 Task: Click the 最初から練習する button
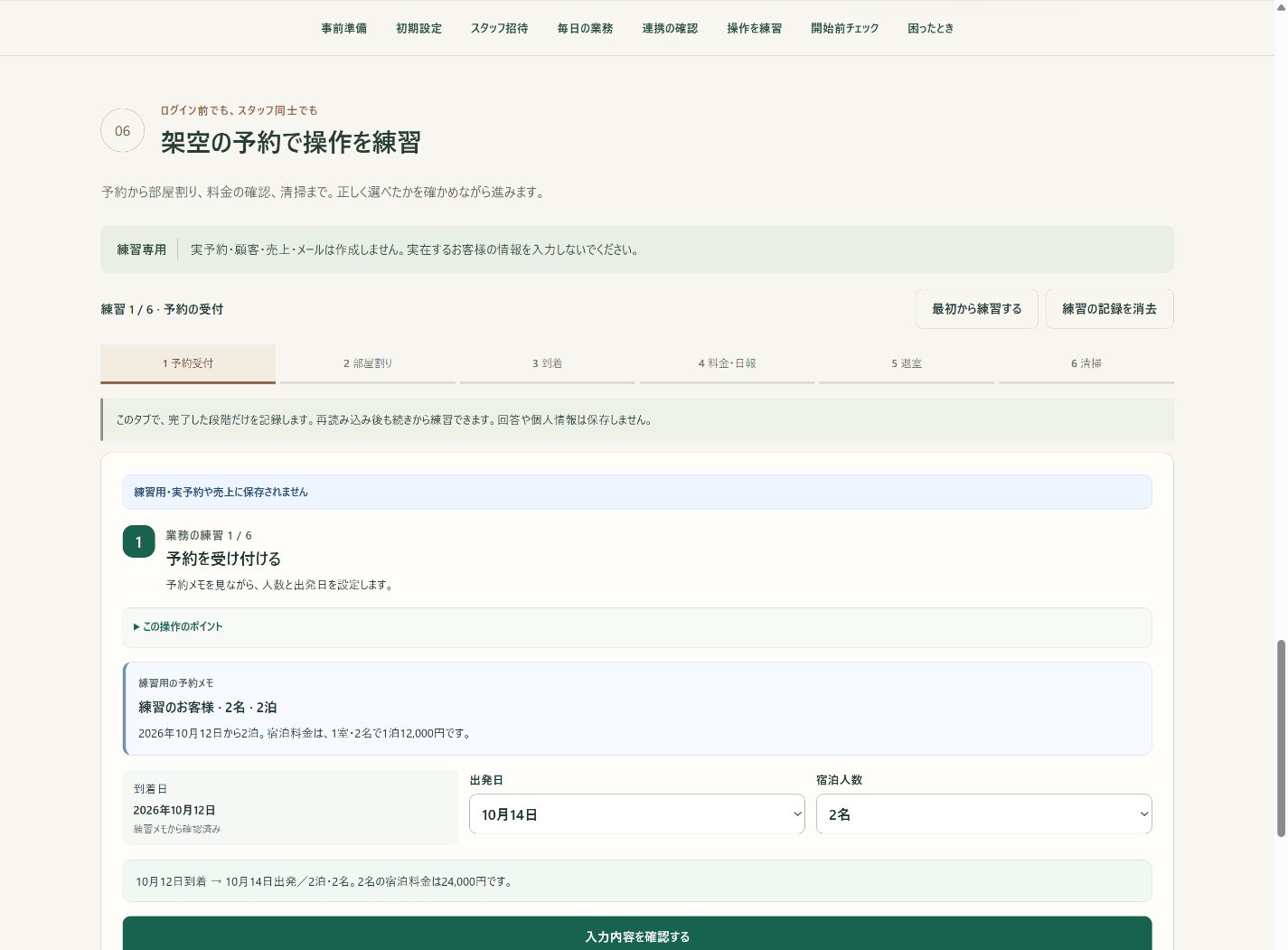(x=976, y=309)
